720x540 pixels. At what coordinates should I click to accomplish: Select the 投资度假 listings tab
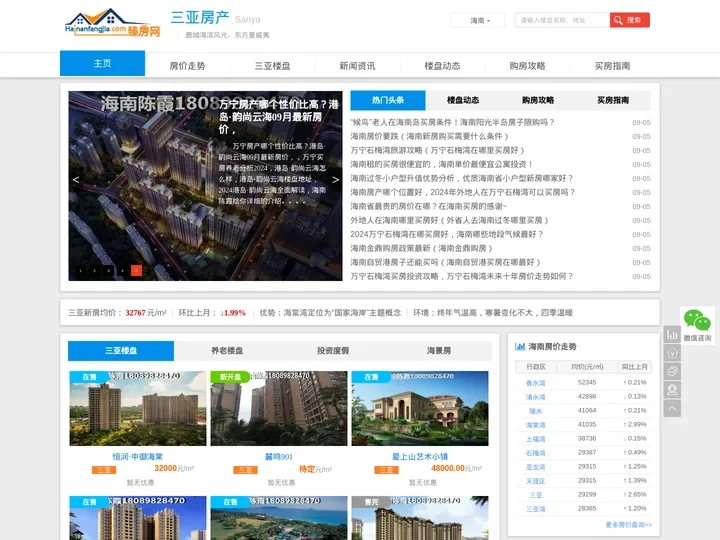click(x=333, y=350)
